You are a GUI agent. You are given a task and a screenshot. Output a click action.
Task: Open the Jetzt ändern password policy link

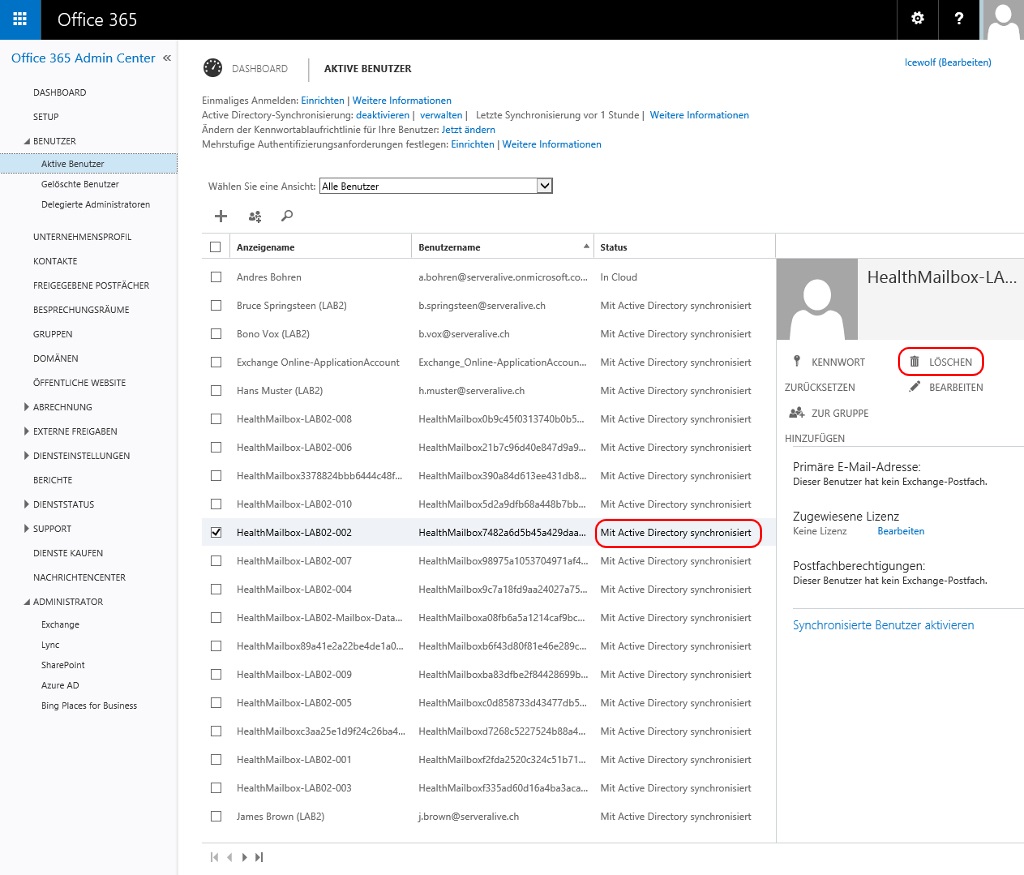click(468, 129)
